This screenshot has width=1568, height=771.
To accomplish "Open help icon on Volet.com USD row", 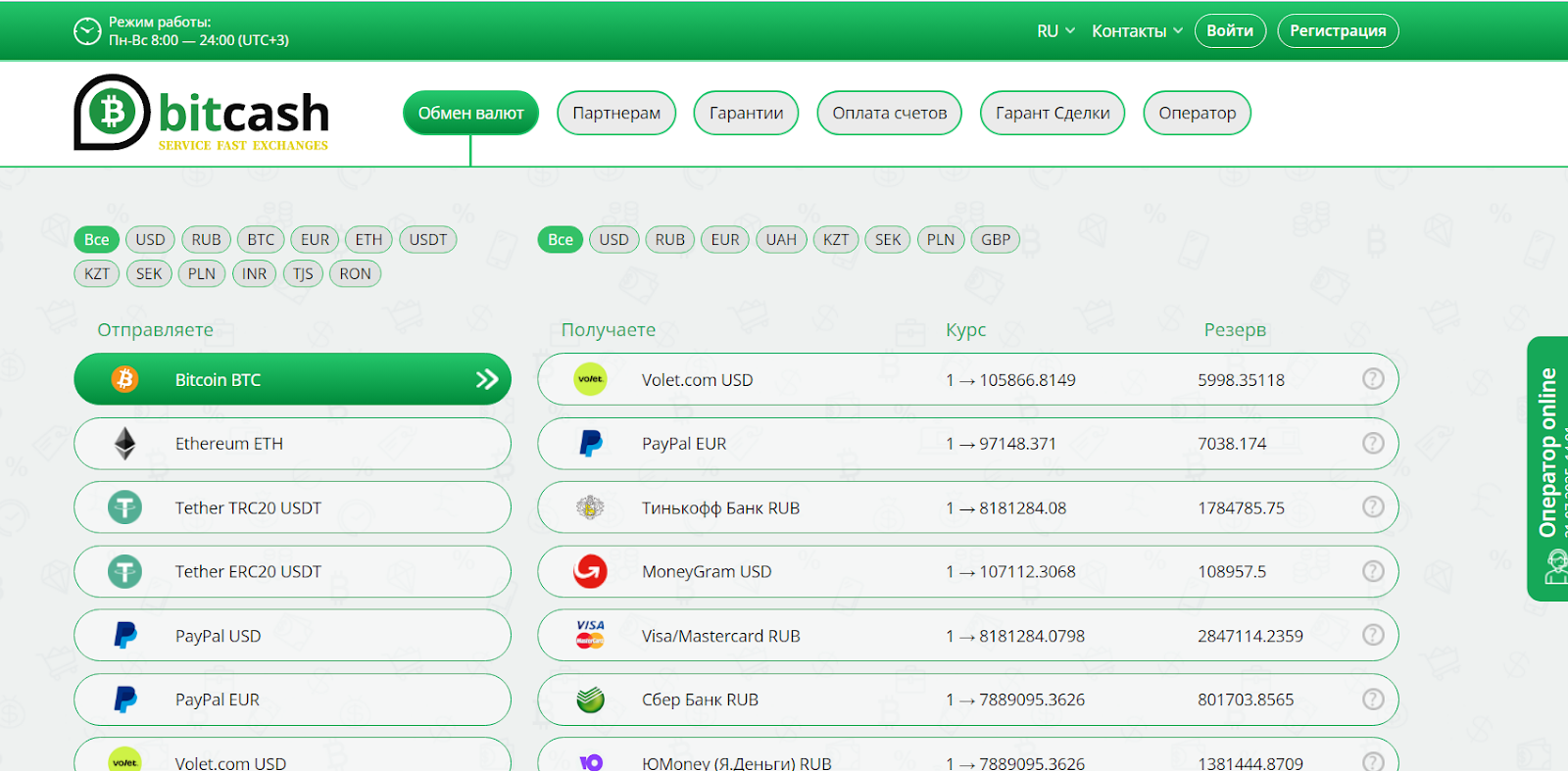I will pyautogui.click(x=1373, y=378).
